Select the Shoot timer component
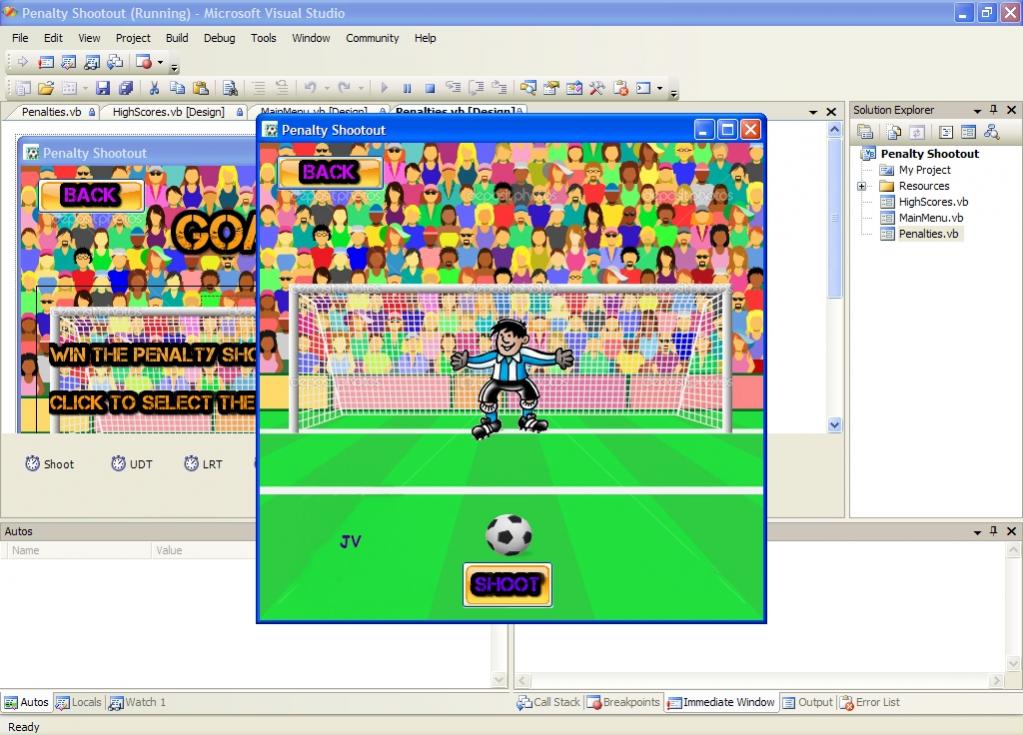 point(50,464)
